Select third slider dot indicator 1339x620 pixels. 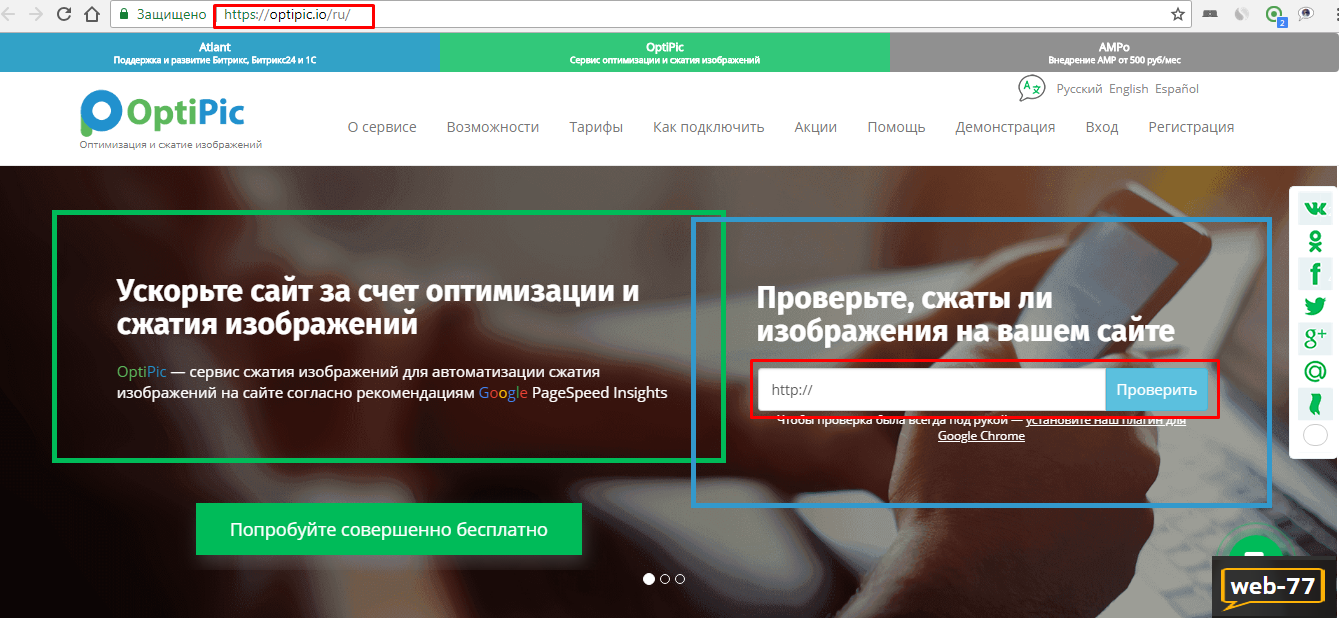coord(680,578)
